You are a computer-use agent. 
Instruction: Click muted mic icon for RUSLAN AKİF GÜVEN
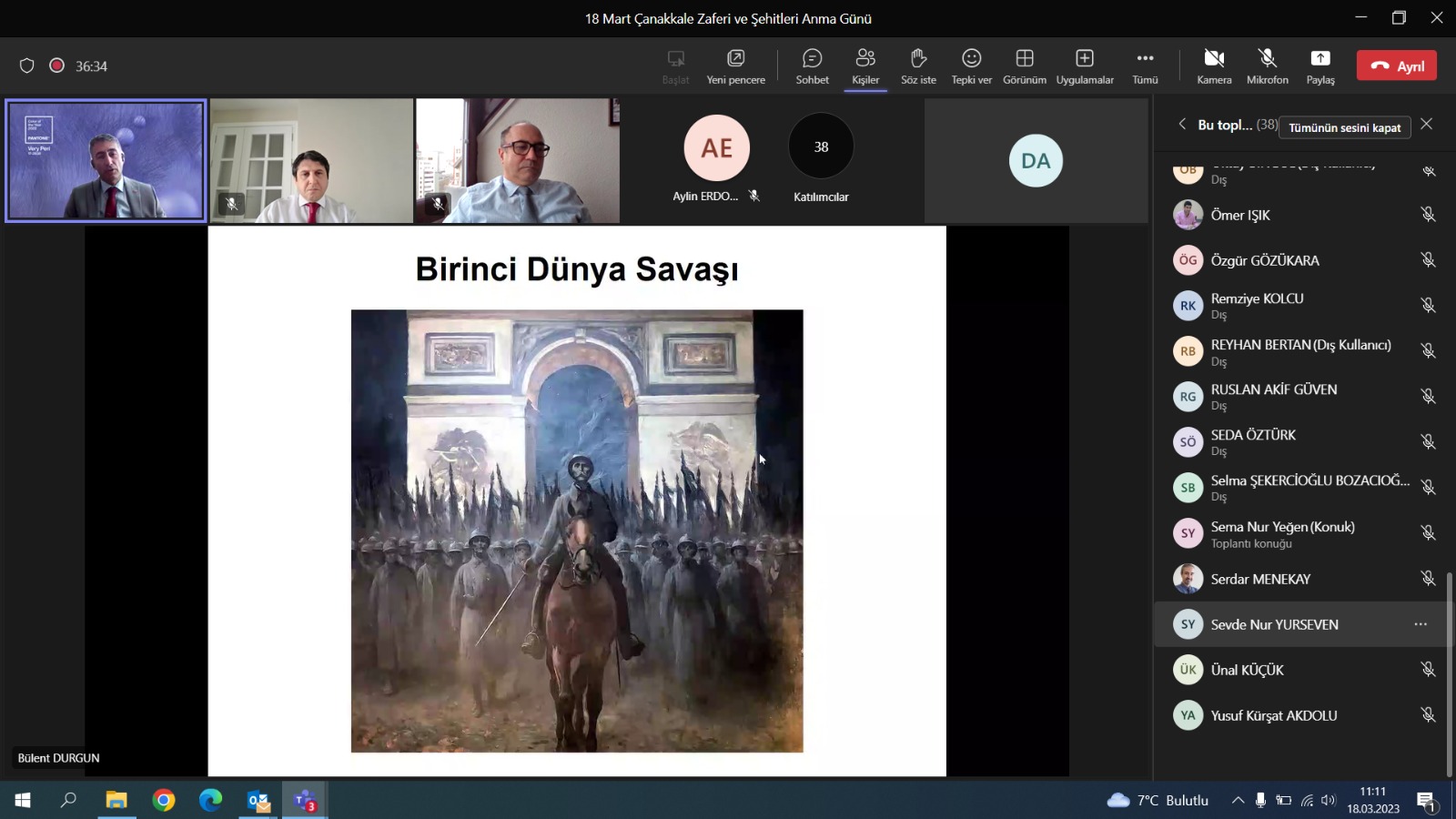click(x=1428, y=397)
